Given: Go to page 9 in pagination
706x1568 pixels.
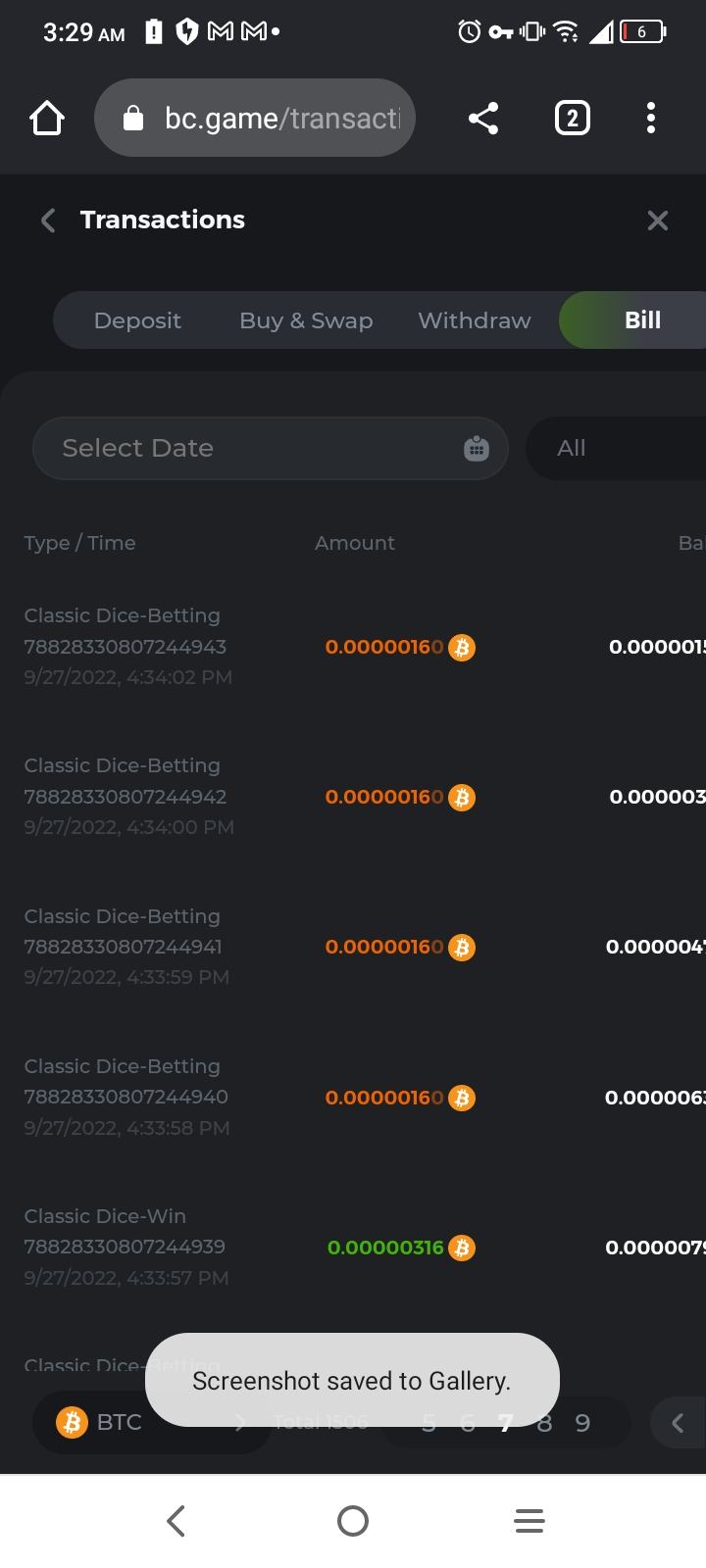Looking at the screenshot, I should pos(582,1424).
